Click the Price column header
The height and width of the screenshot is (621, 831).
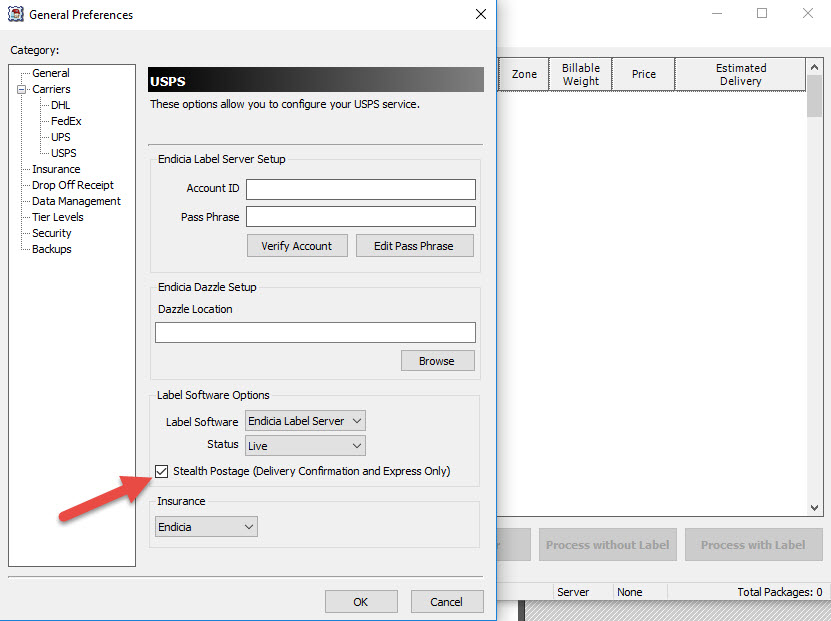point(643,74)
